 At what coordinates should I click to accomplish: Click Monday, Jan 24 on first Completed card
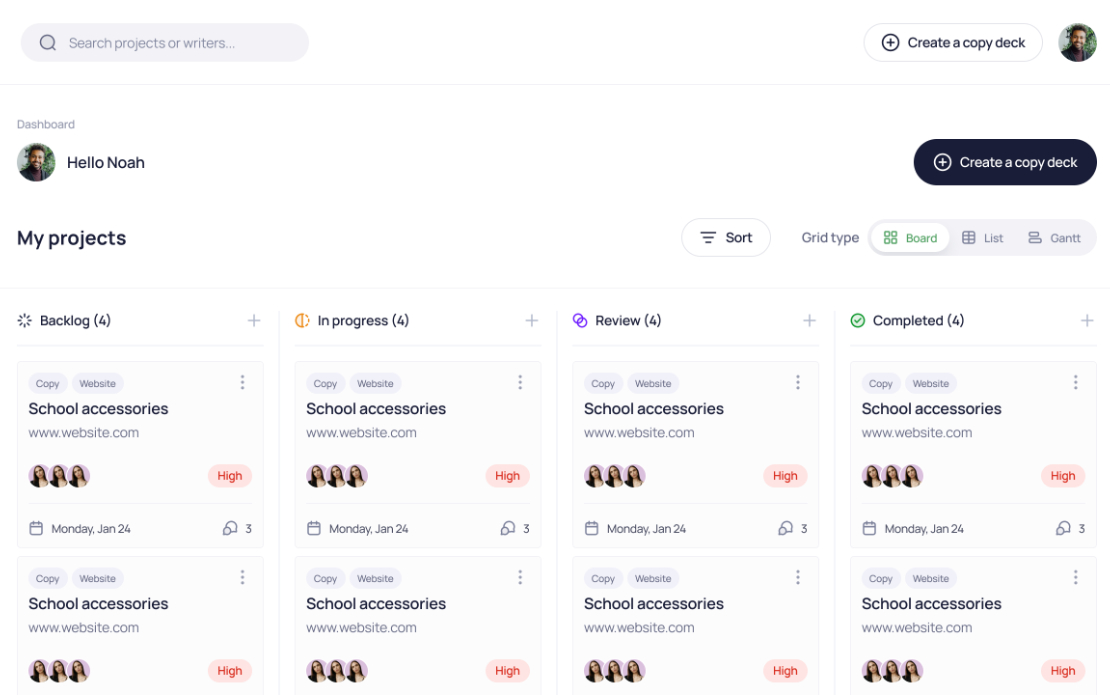(x=924, y=529)
